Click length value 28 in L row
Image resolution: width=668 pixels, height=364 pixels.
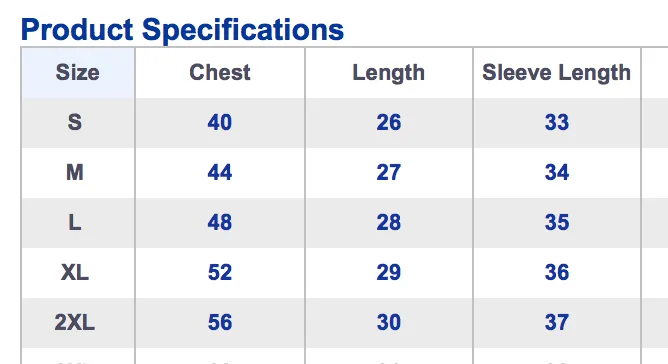pos(389,222)
